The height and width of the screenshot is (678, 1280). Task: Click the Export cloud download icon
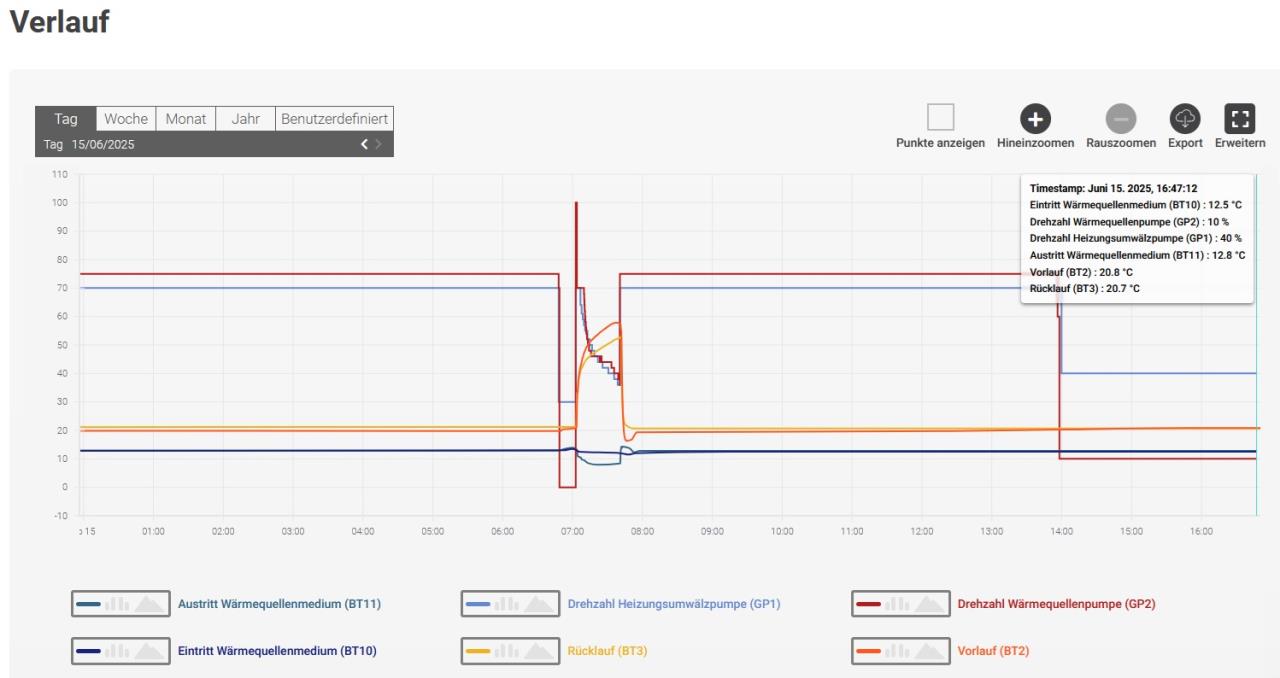point(1185,119)
